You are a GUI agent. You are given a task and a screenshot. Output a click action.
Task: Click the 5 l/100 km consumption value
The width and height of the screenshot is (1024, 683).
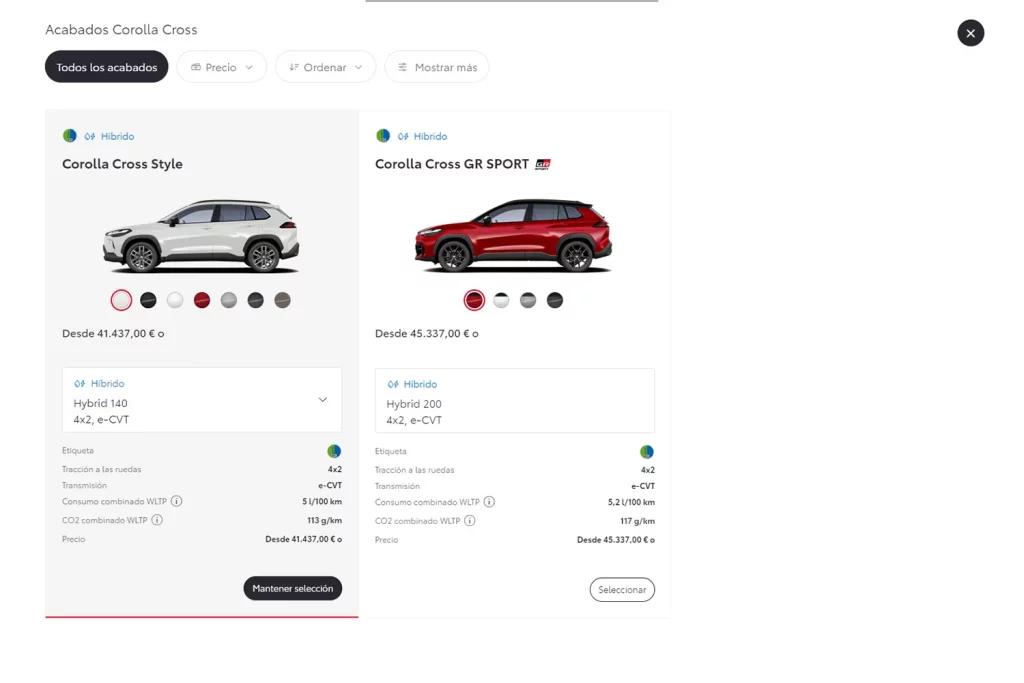point(322,501)
